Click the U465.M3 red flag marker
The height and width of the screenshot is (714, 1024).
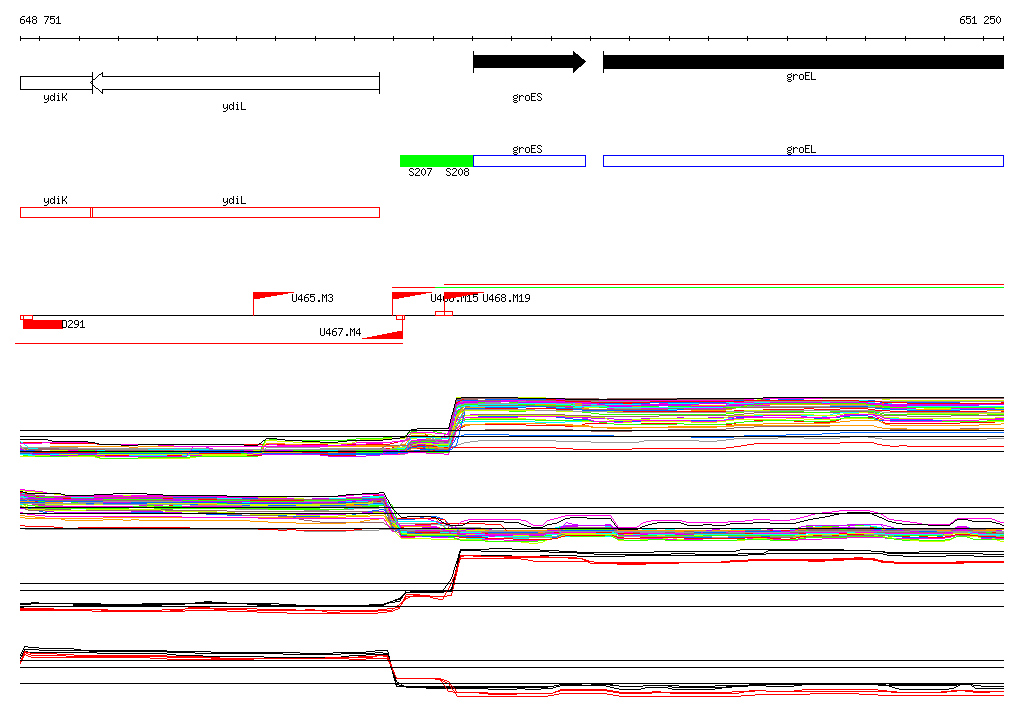click(x=272, y=296)
